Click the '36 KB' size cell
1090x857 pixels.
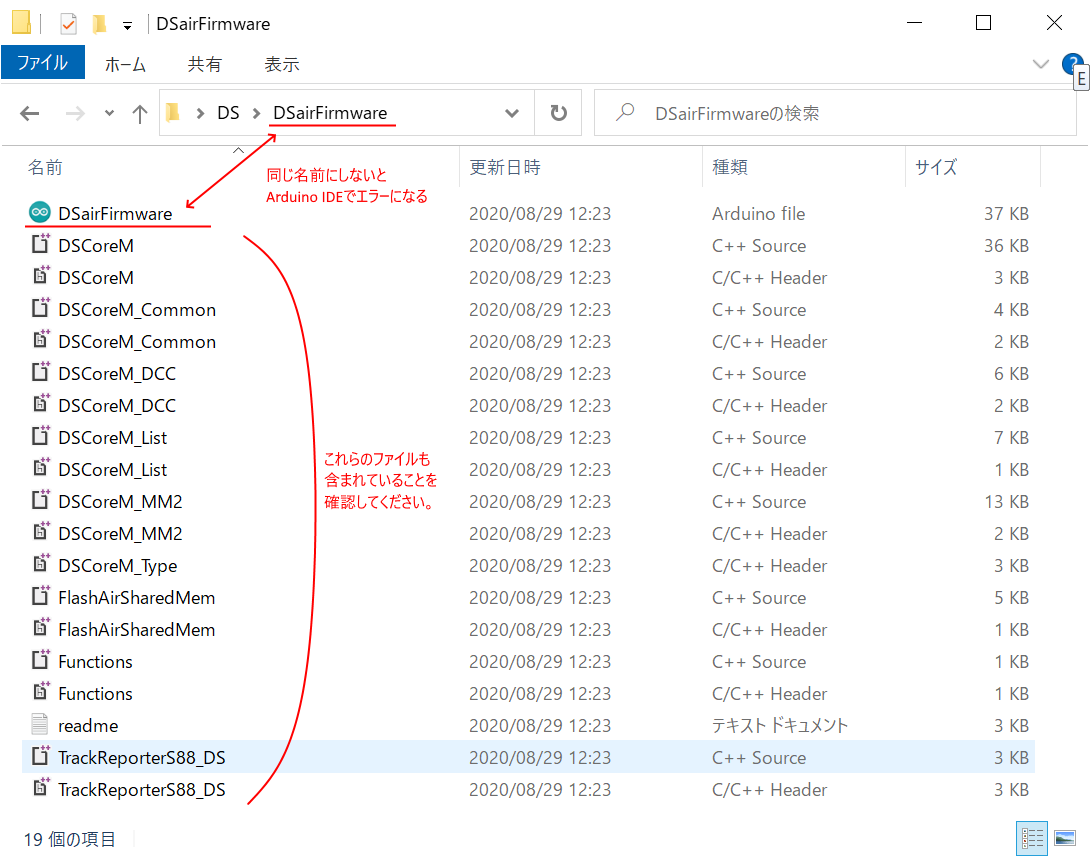[1006, 245]
